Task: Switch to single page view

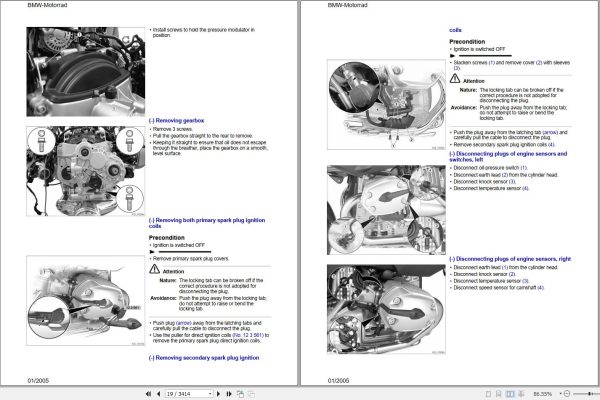Action: coord(488,394)
